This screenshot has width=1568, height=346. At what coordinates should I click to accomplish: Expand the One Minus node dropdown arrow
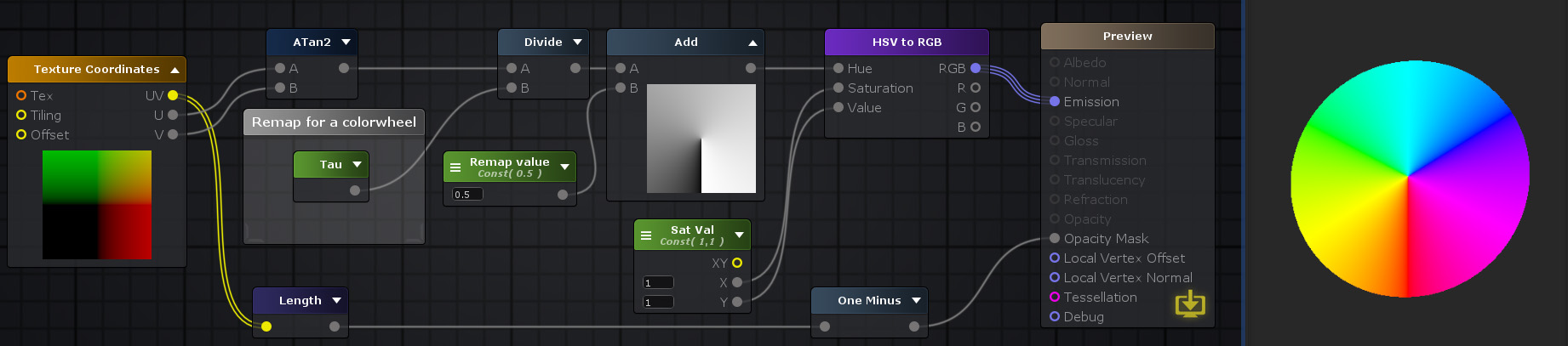(x=916, y=300)
